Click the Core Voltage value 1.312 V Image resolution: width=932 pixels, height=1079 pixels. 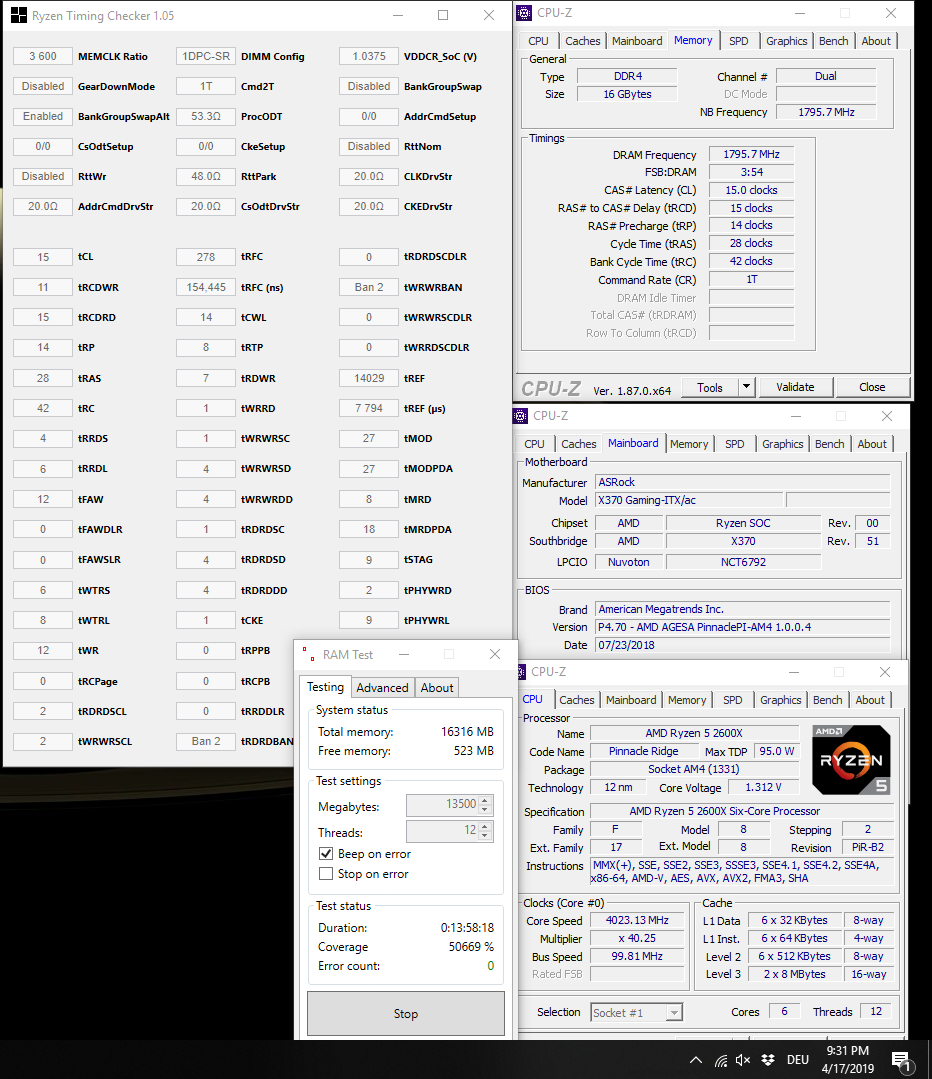(763, 787)
